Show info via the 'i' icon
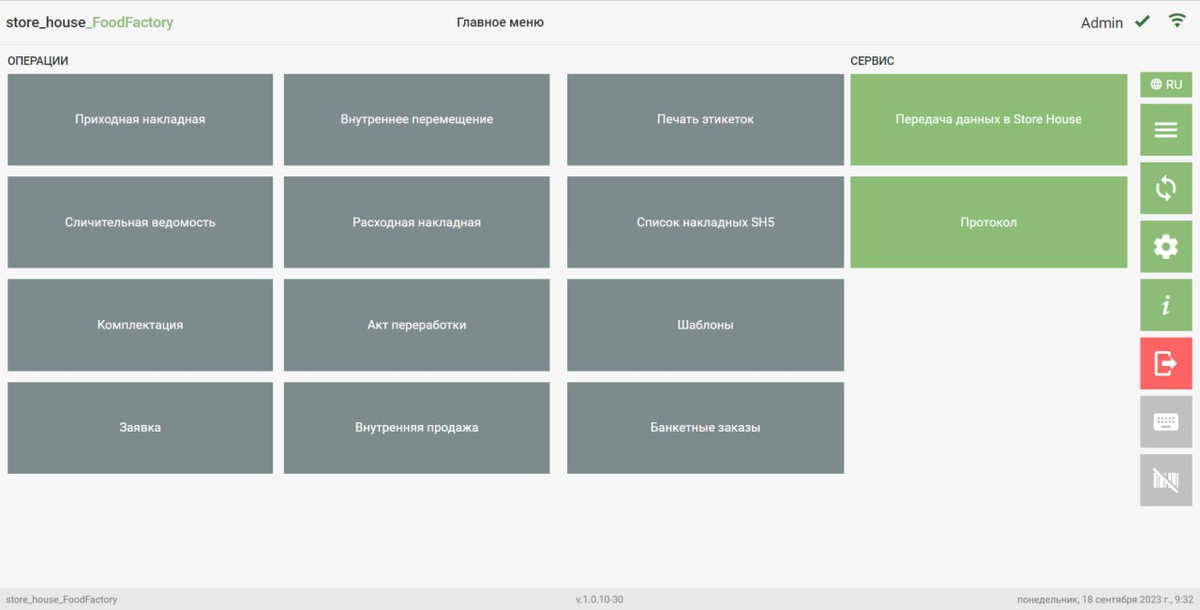 click(1166, 305)
